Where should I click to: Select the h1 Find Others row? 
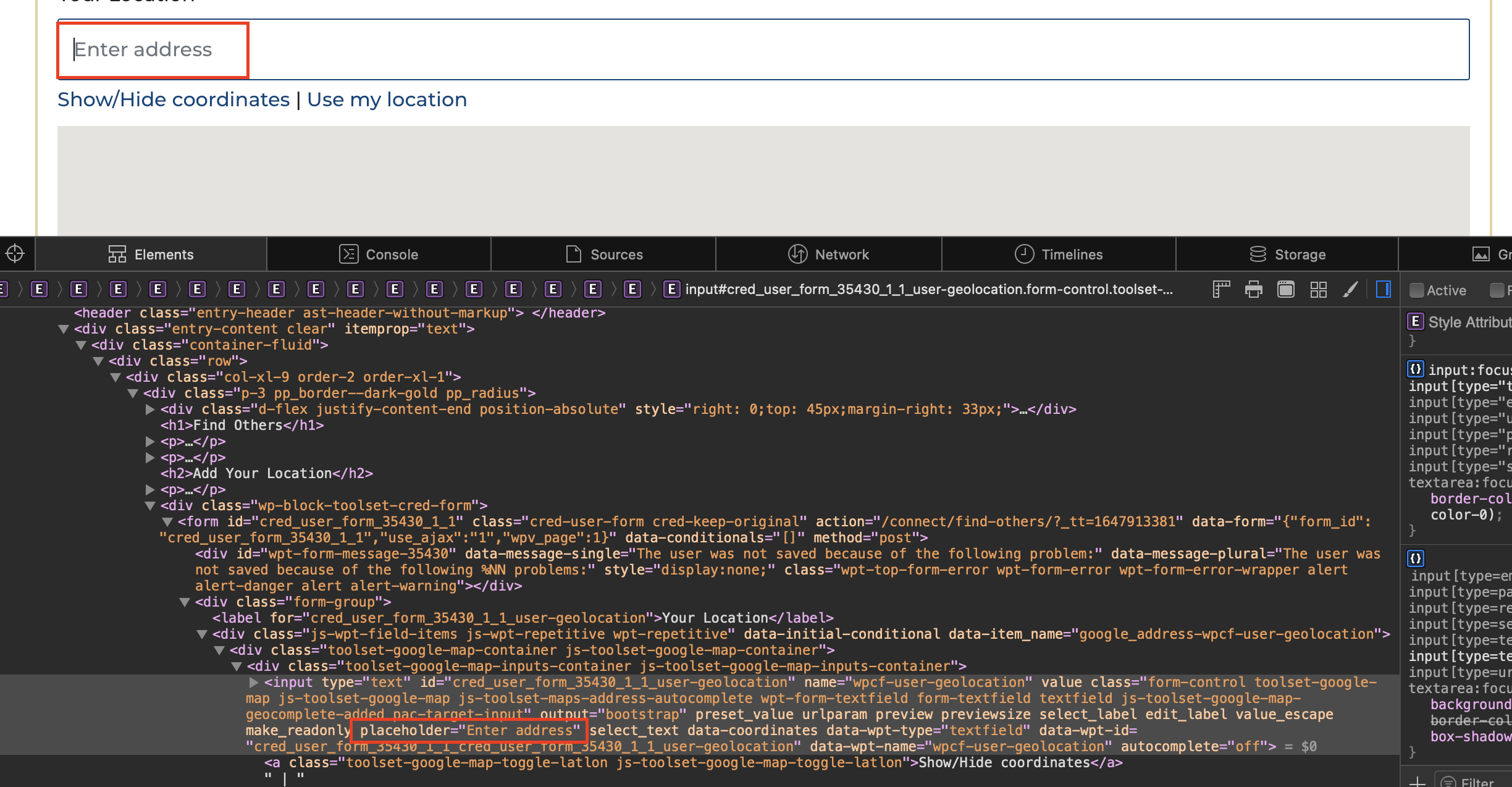pyautogui.click(x=242, y=425)
